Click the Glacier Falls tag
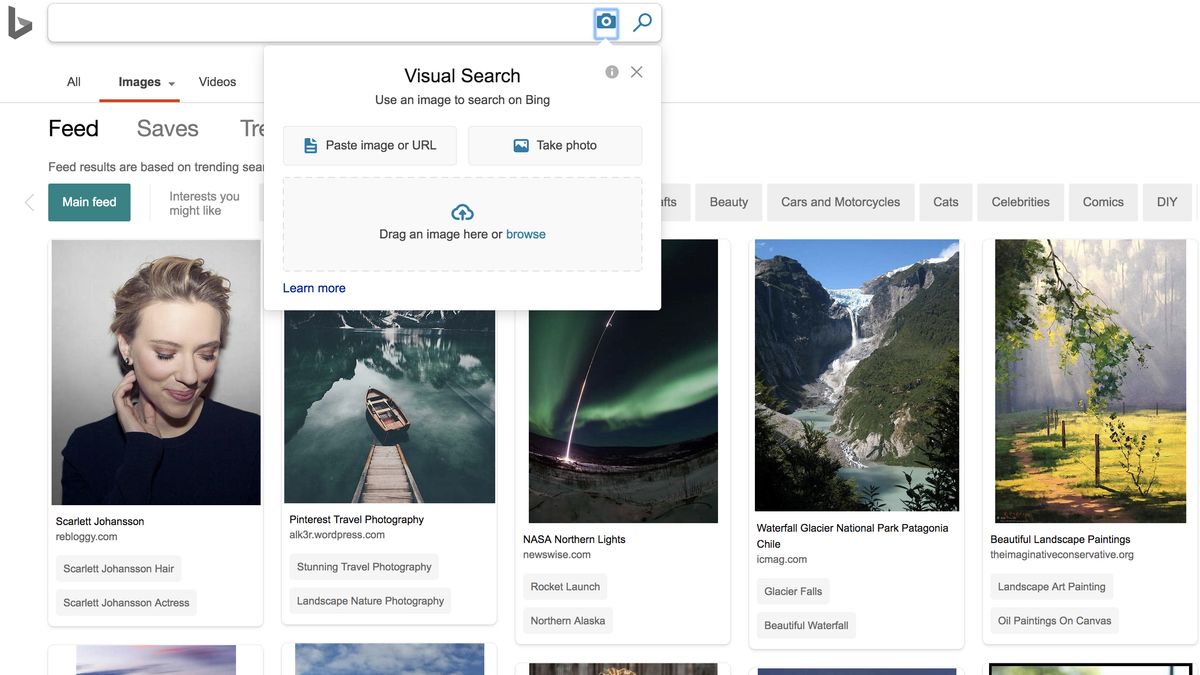The image size is (1200, 675). tap(793, 591)
